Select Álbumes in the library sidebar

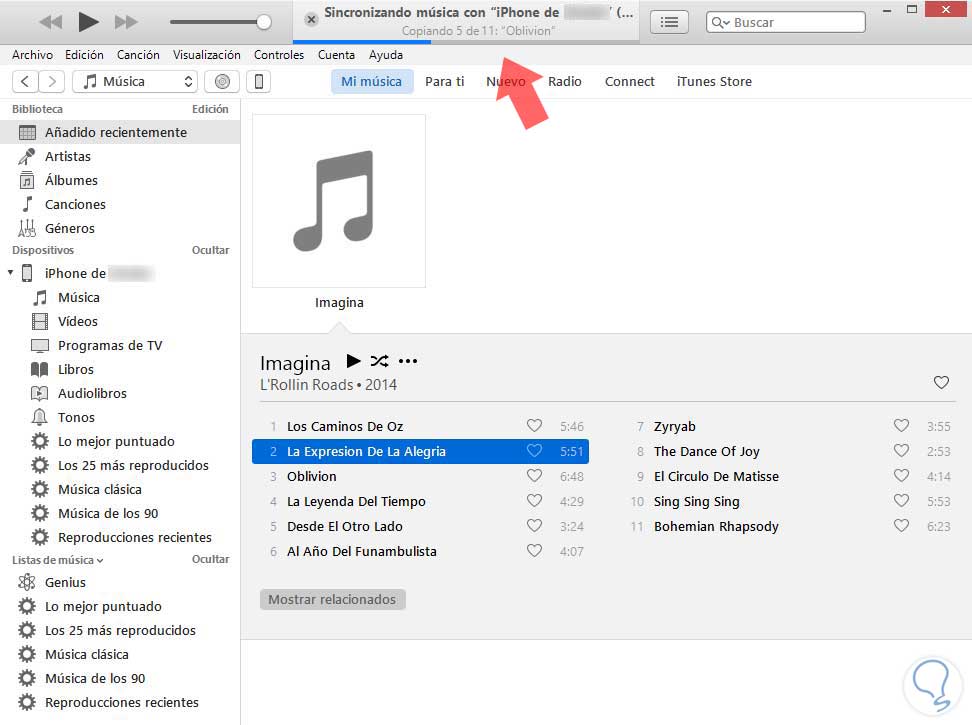120,181
